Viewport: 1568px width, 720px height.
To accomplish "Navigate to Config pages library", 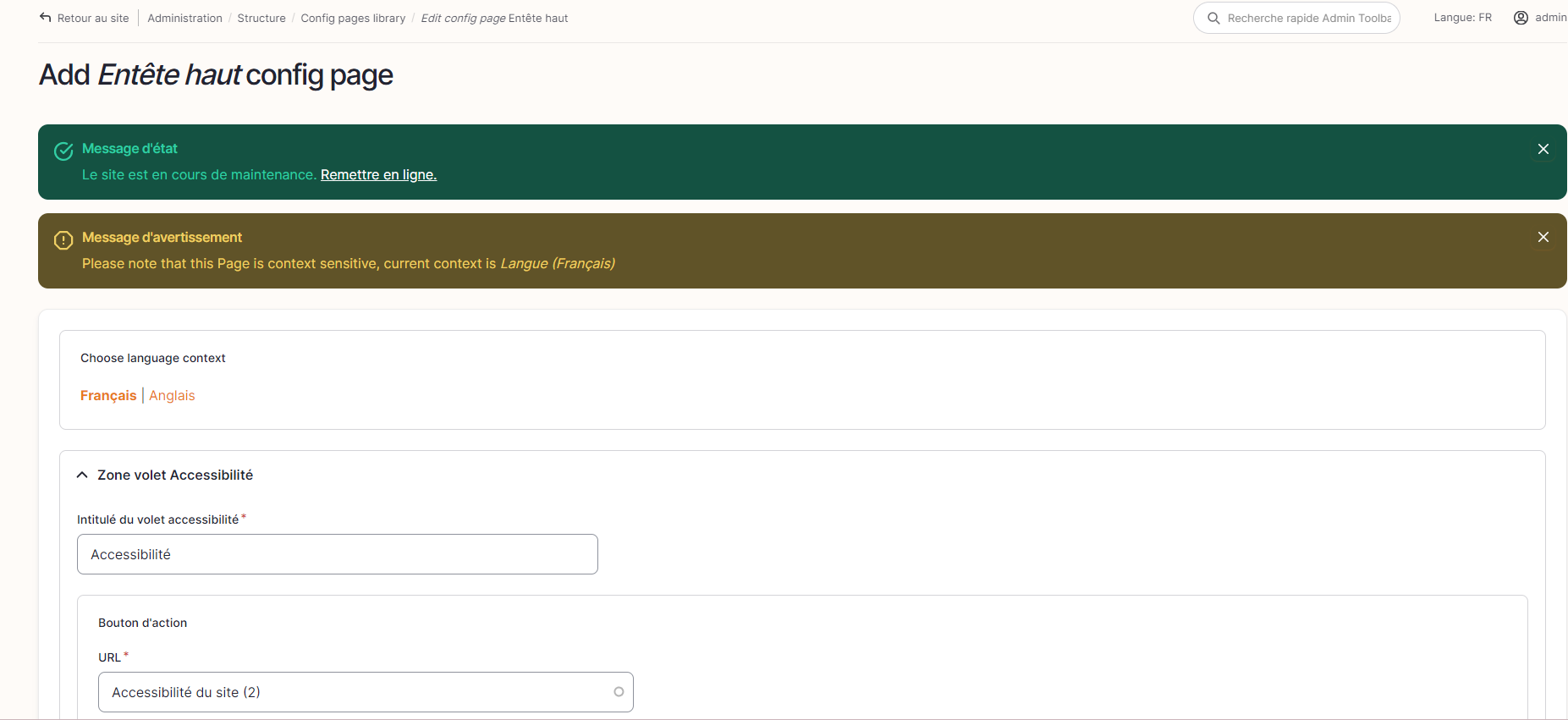I will tap(353, 18).
